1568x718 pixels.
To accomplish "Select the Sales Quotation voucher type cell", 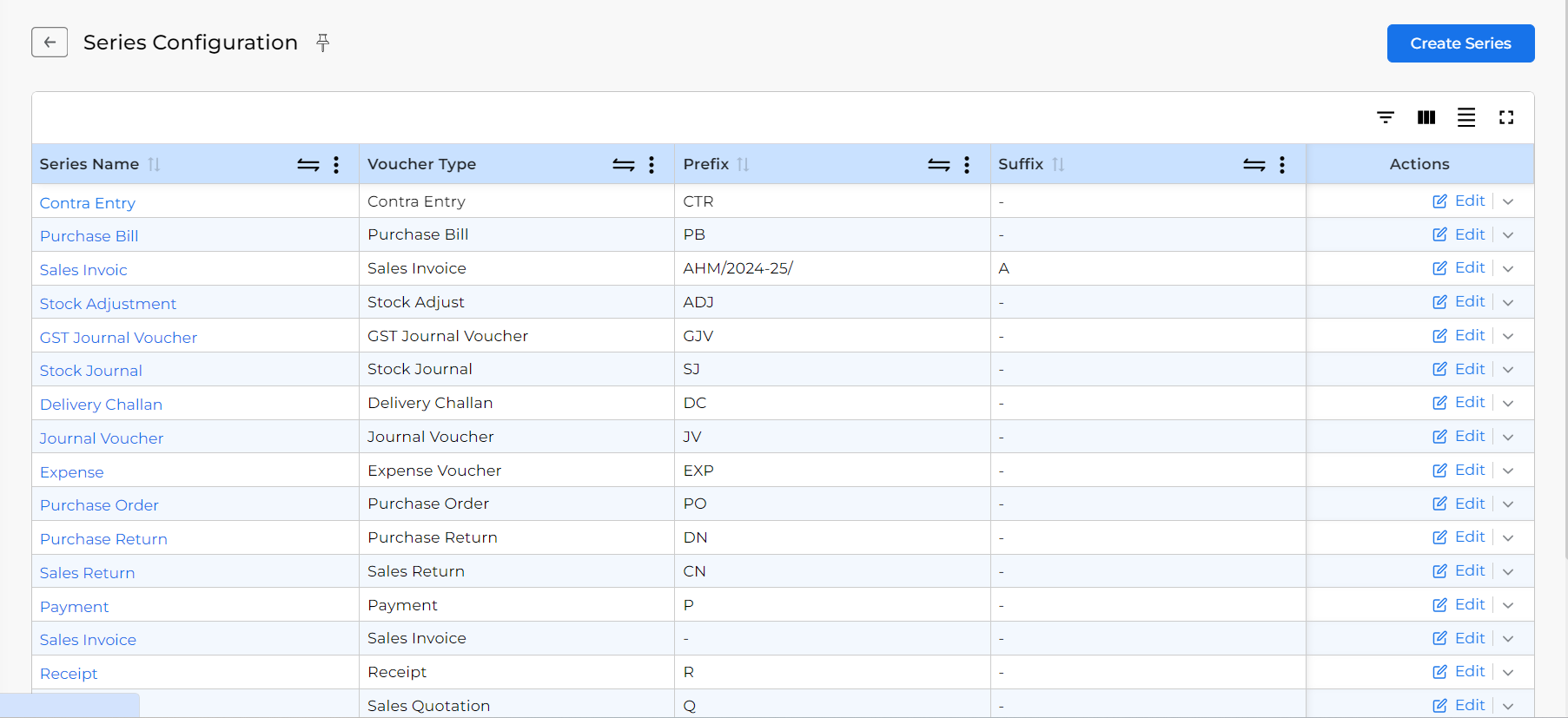I will (517, 704).
